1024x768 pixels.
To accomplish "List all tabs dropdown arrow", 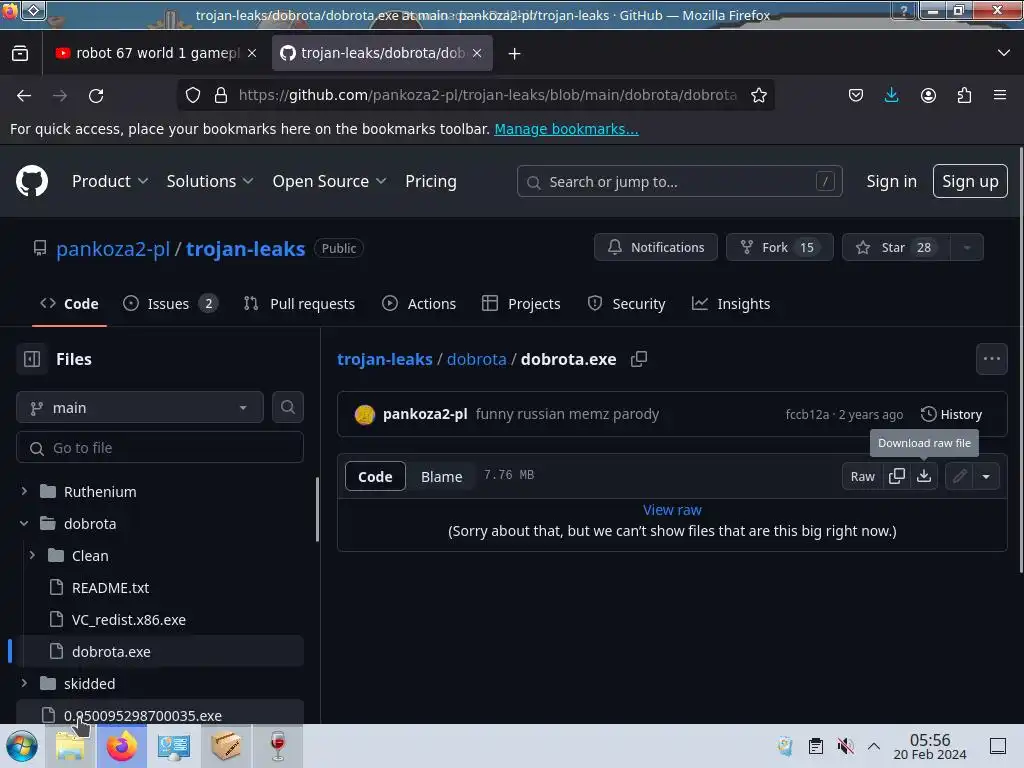I will pyautogui.click(x=1004, y=53).
